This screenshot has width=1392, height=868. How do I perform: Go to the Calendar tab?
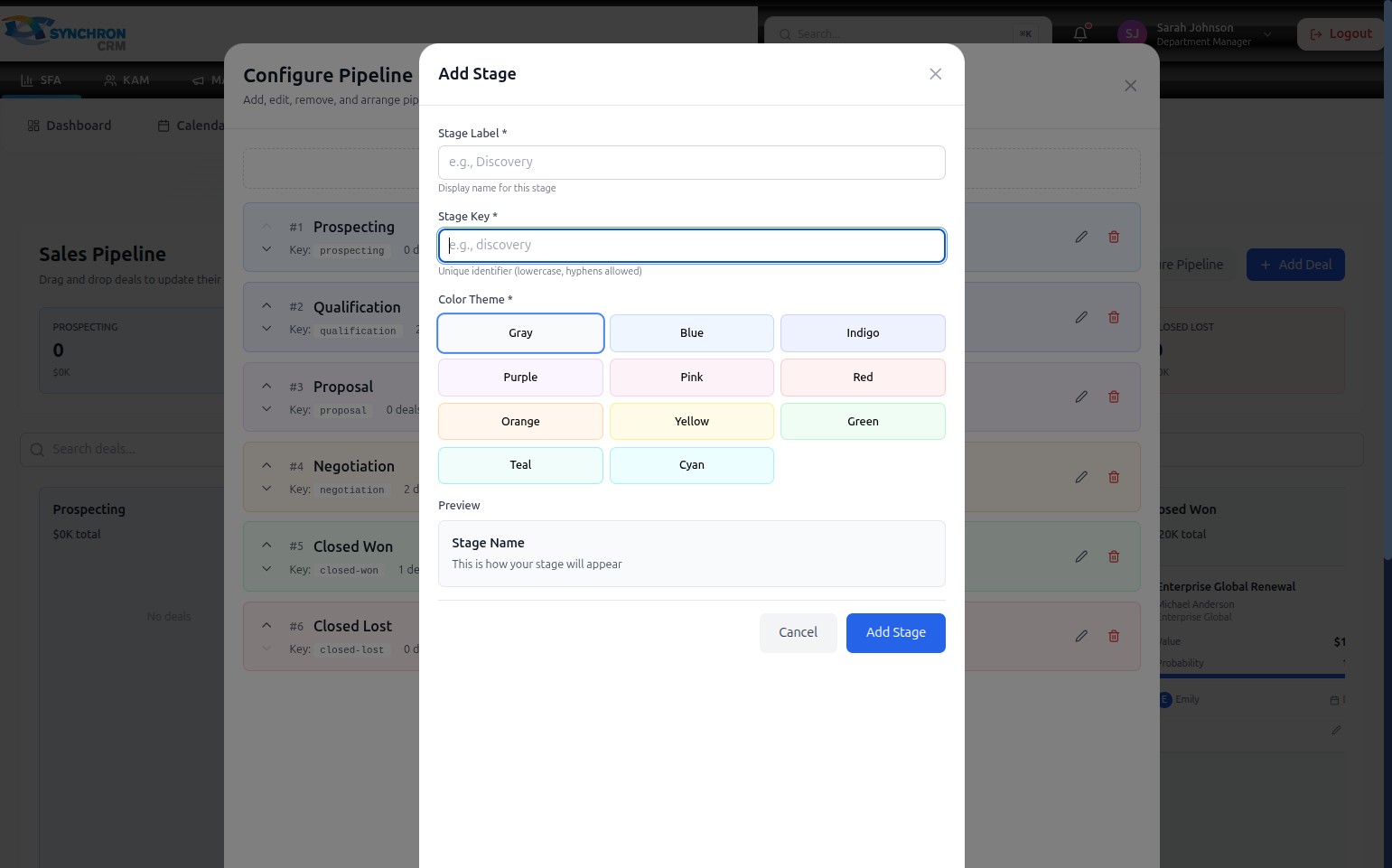(x=191, y=126)
